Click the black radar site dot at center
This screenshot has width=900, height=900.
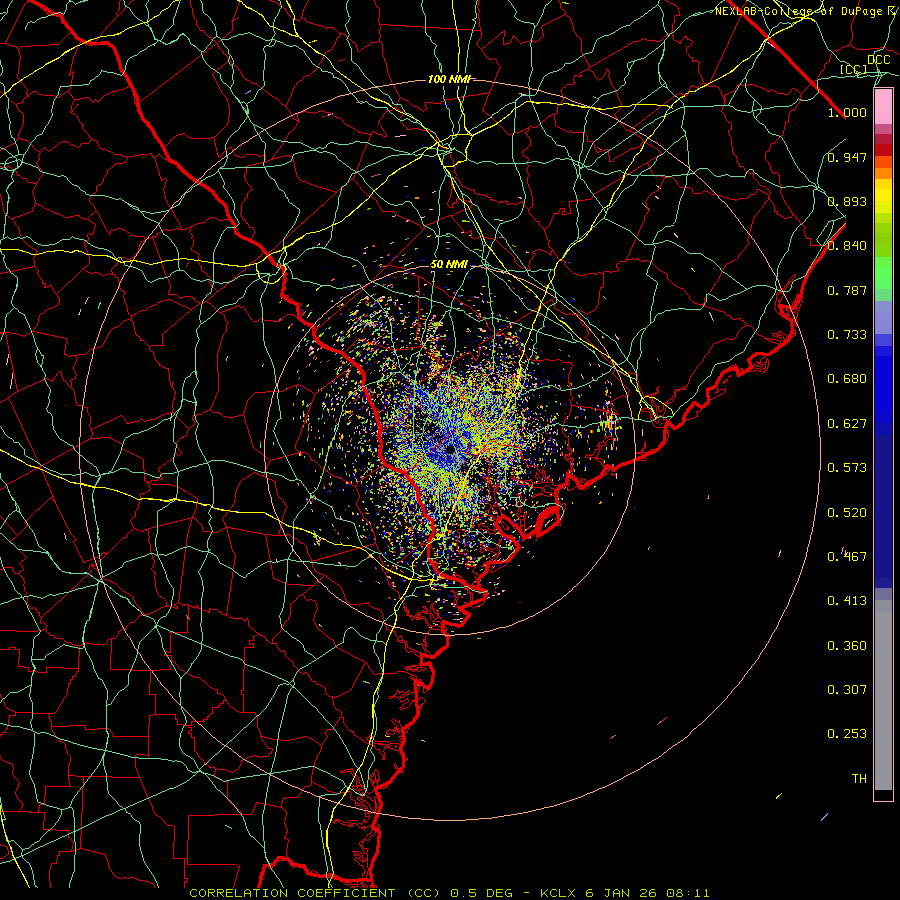[x=451, y=449]
